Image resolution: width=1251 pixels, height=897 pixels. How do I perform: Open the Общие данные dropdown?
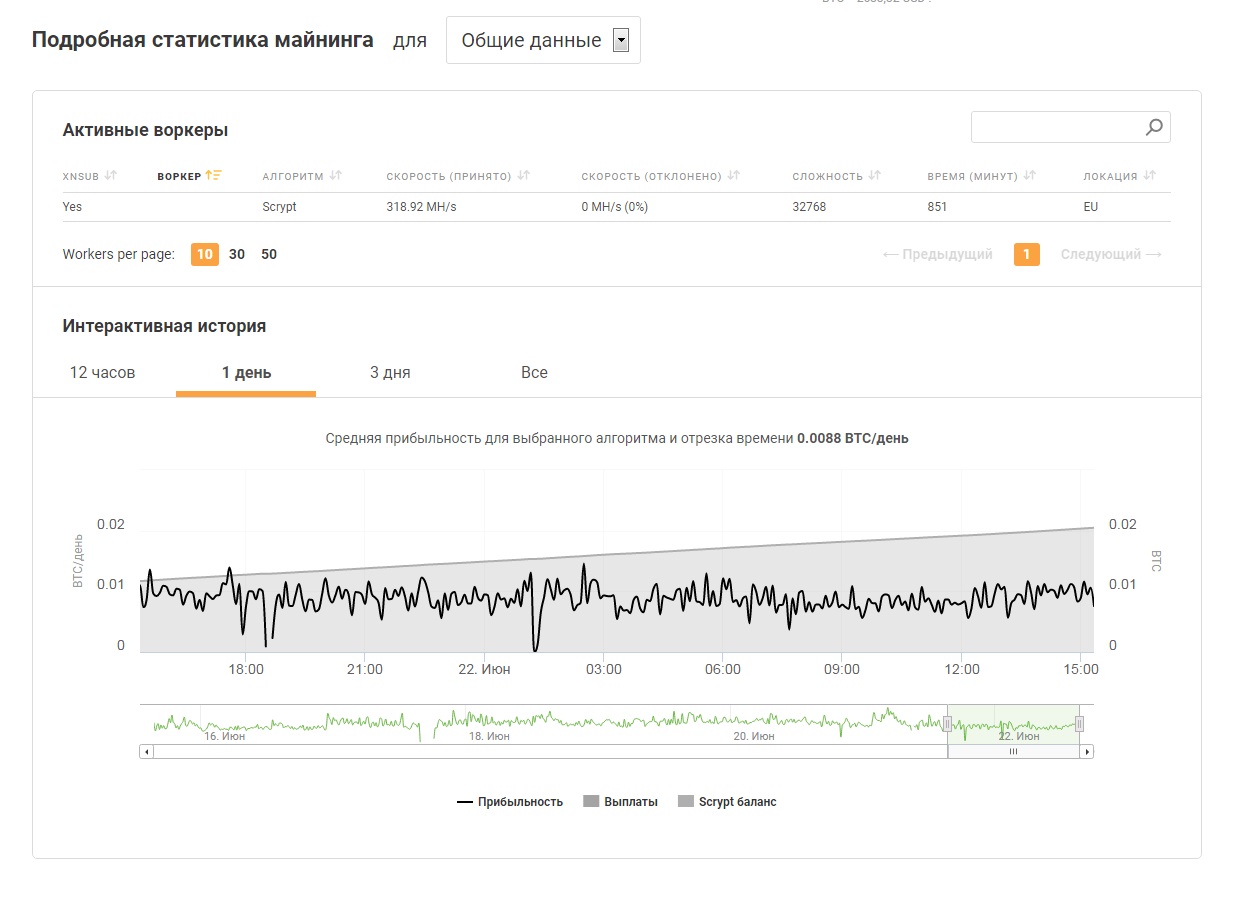543,40
